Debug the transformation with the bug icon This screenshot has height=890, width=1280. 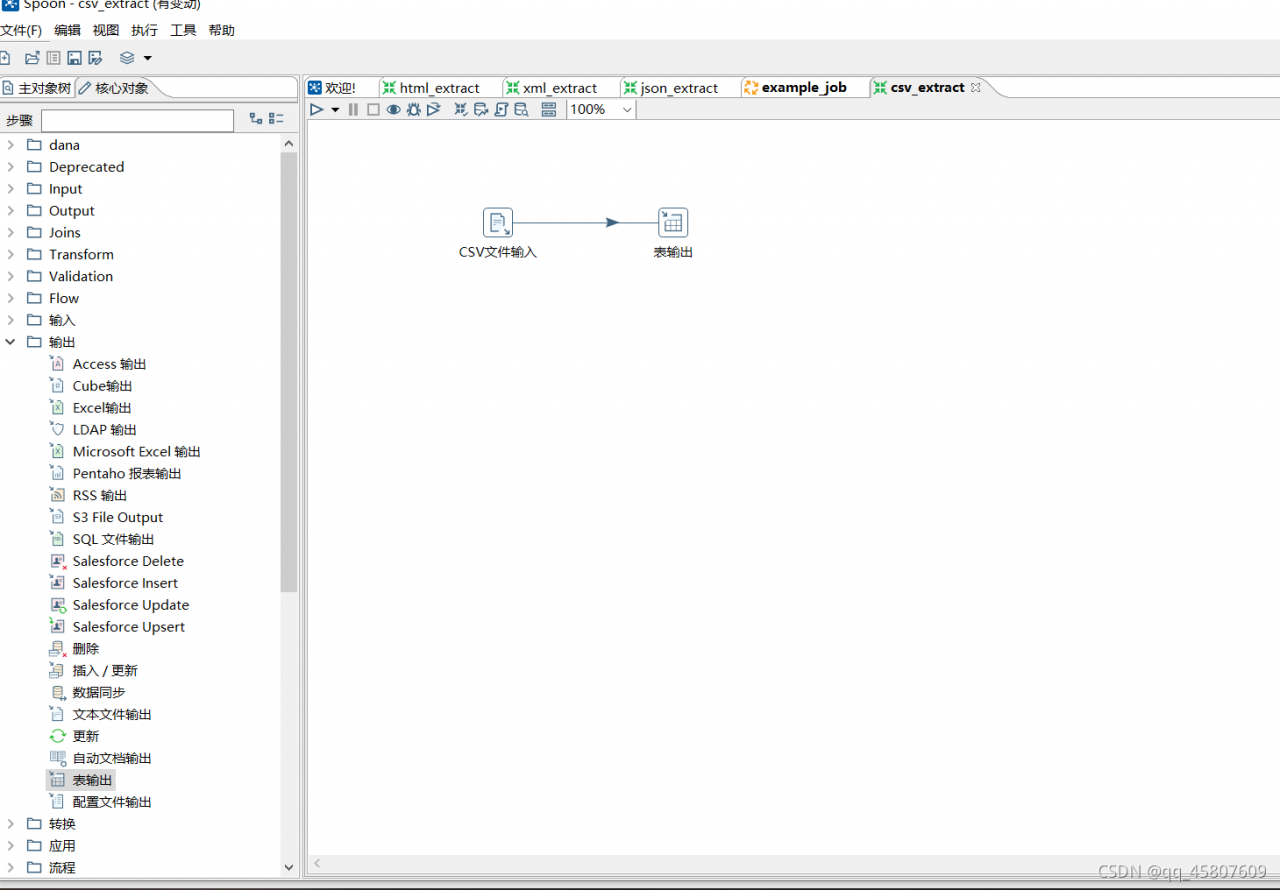(x=413, y=109)
